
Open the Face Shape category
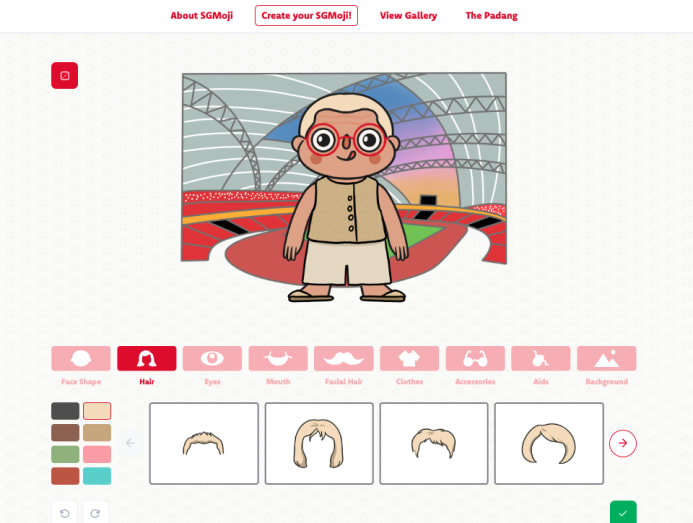point(81,358)
